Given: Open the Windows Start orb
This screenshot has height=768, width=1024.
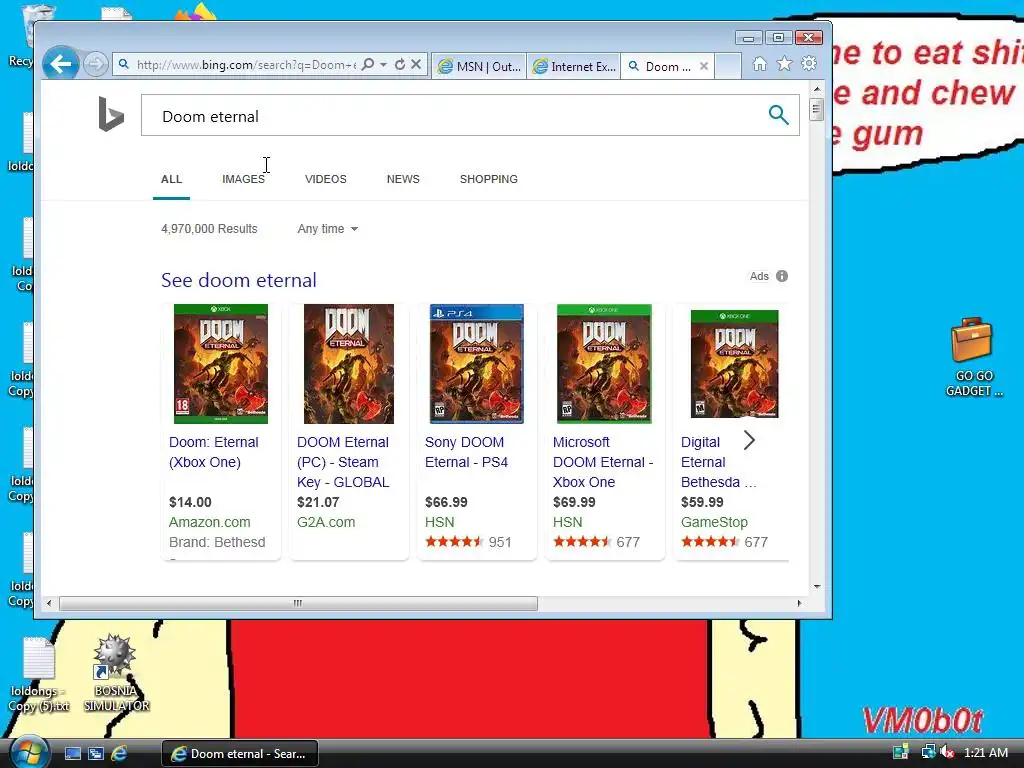Looking at the screenshot, I should (29, 752).
